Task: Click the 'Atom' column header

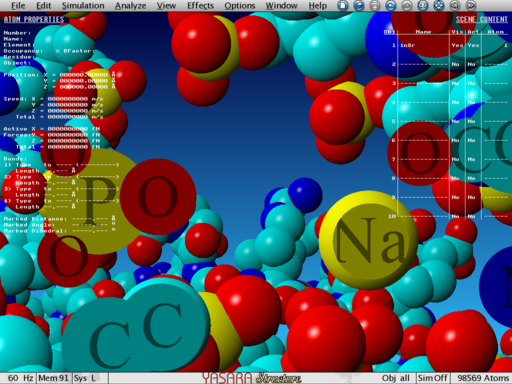Action: (496, 32)
